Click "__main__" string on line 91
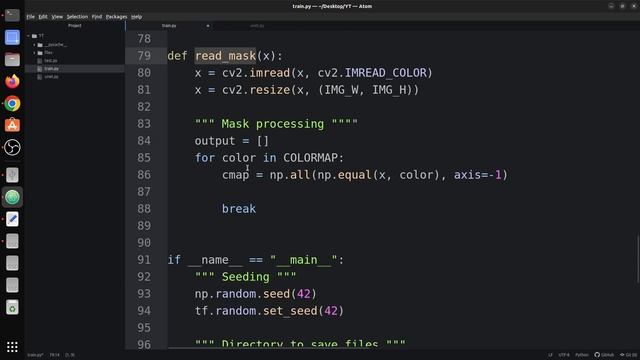This screenshot has width=640, height=360. point(304,260)
